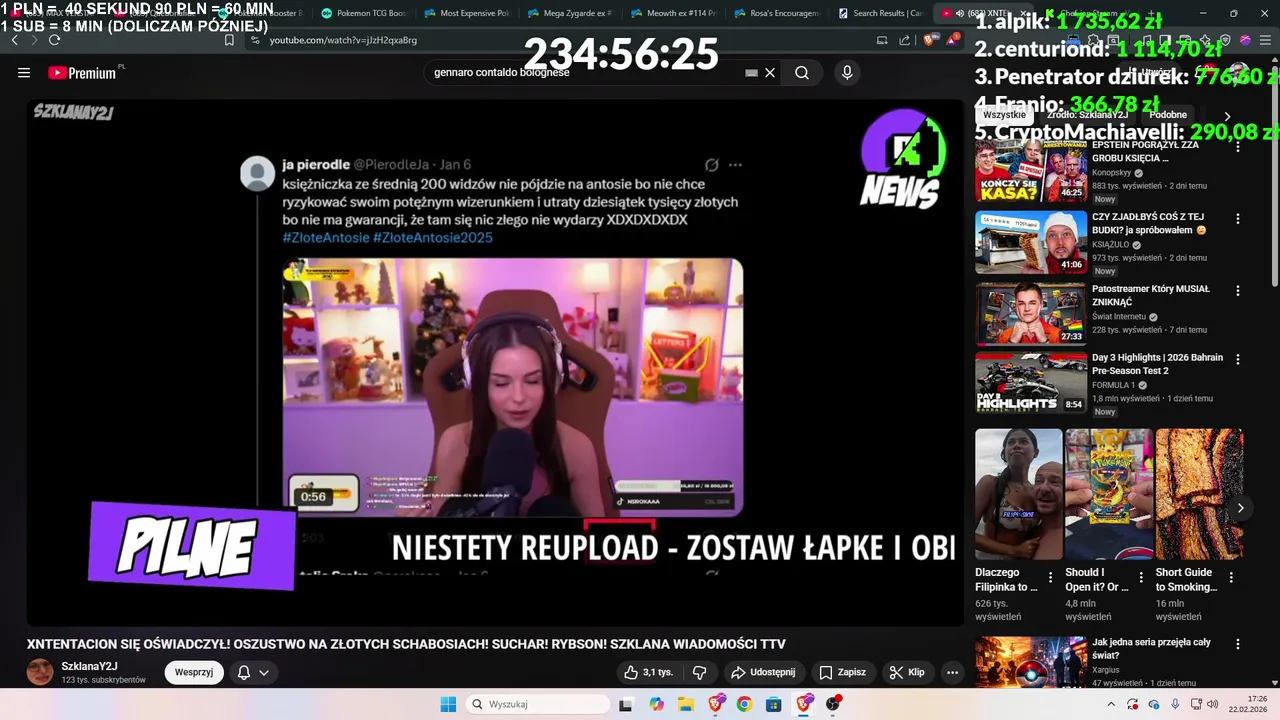The width and height of the screenshot is (1280, 720).
Task: Open OBS Studio from the taskbar
Action: tap(833, 704)
